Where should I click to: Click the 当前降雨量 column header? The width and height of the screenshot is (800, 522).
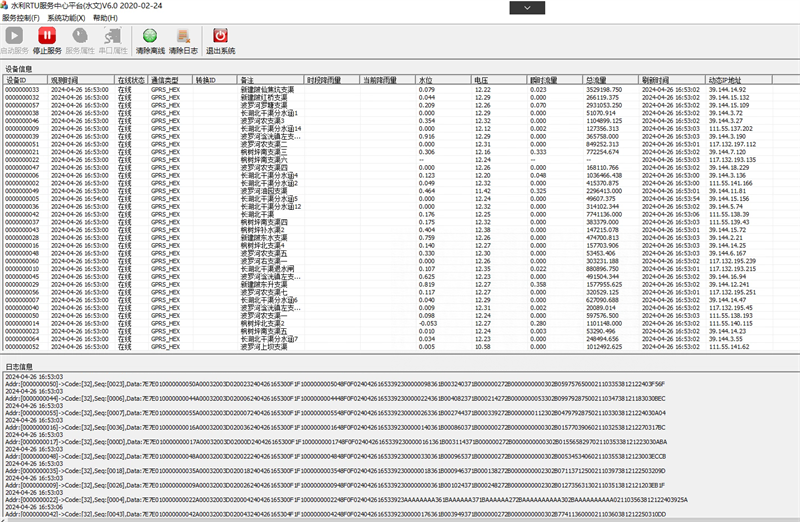pyautogui.click(x=387, y=80)
